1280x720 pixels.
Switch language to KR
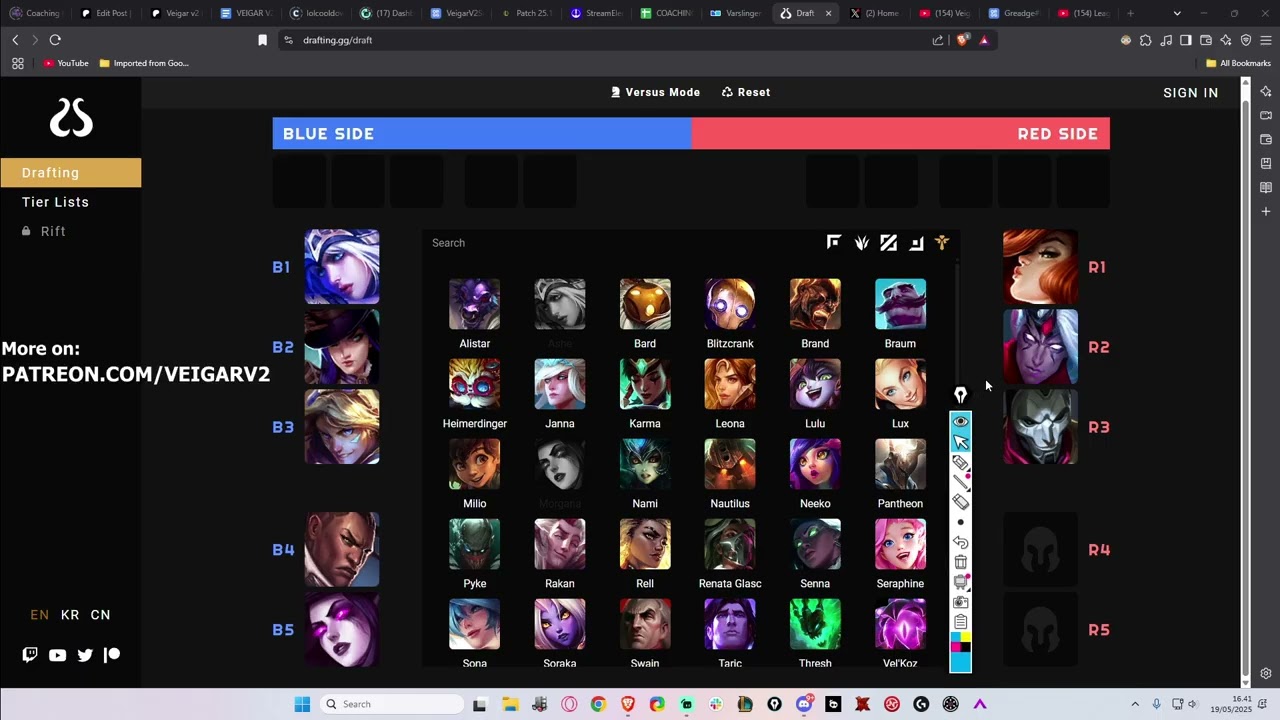point(70,615)
